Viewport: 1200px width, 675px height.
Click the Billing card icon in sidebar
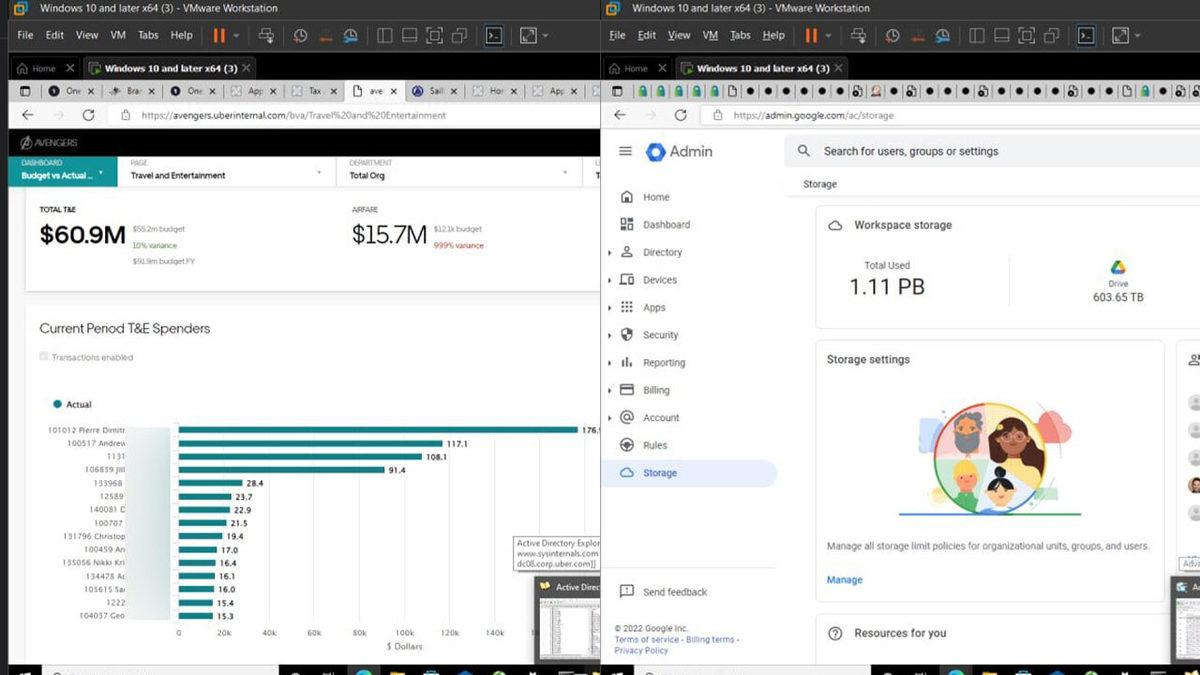[627, 390]
